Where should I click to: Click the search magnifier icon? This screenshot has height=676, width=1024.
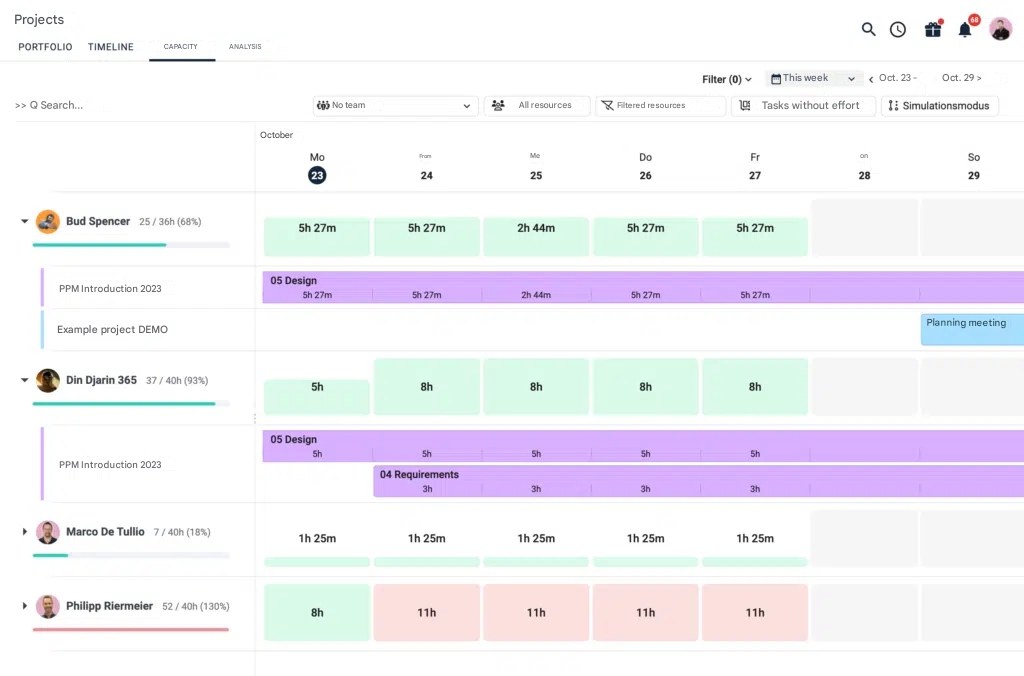pos(868,29)
